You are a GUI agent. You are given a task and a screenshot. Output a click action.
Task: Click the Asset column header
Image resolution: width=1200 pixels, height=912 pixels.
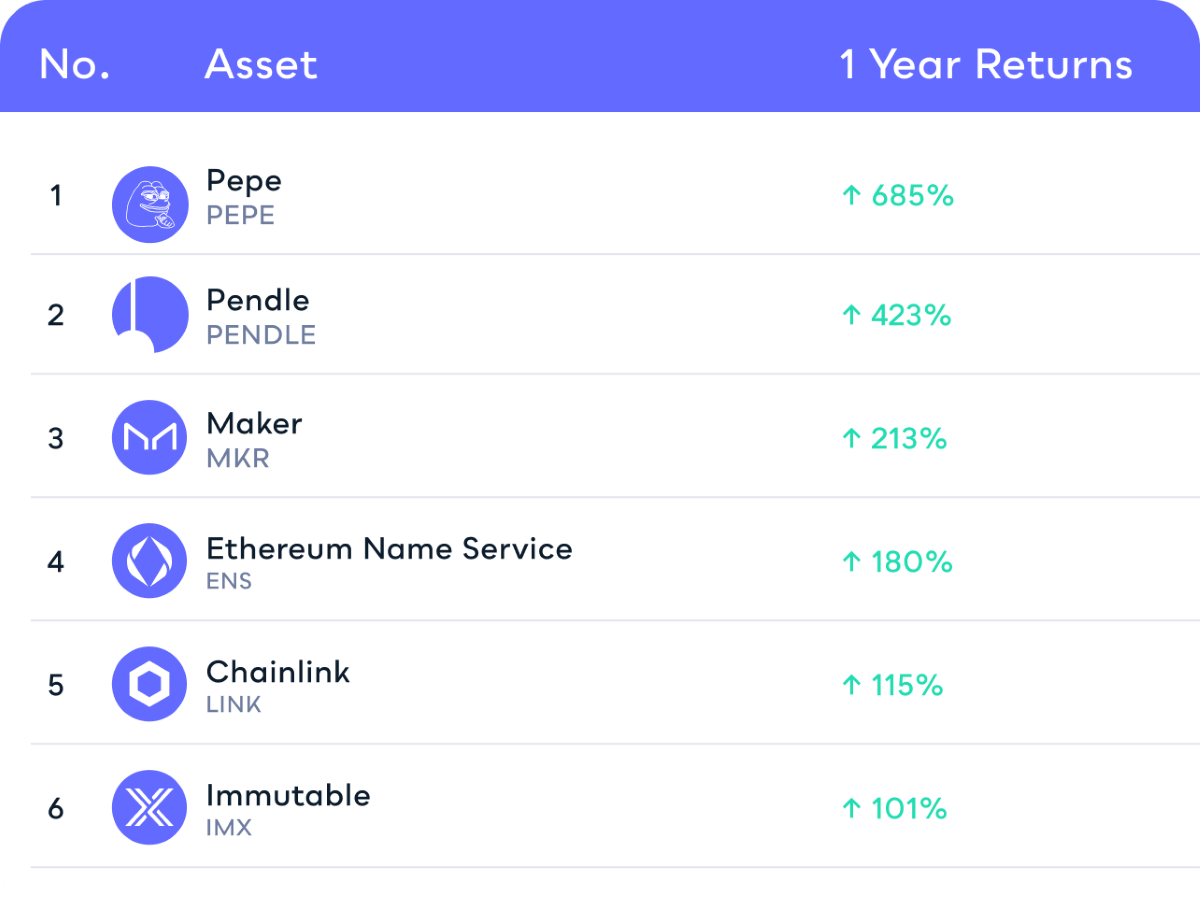[x=261, y=65]
